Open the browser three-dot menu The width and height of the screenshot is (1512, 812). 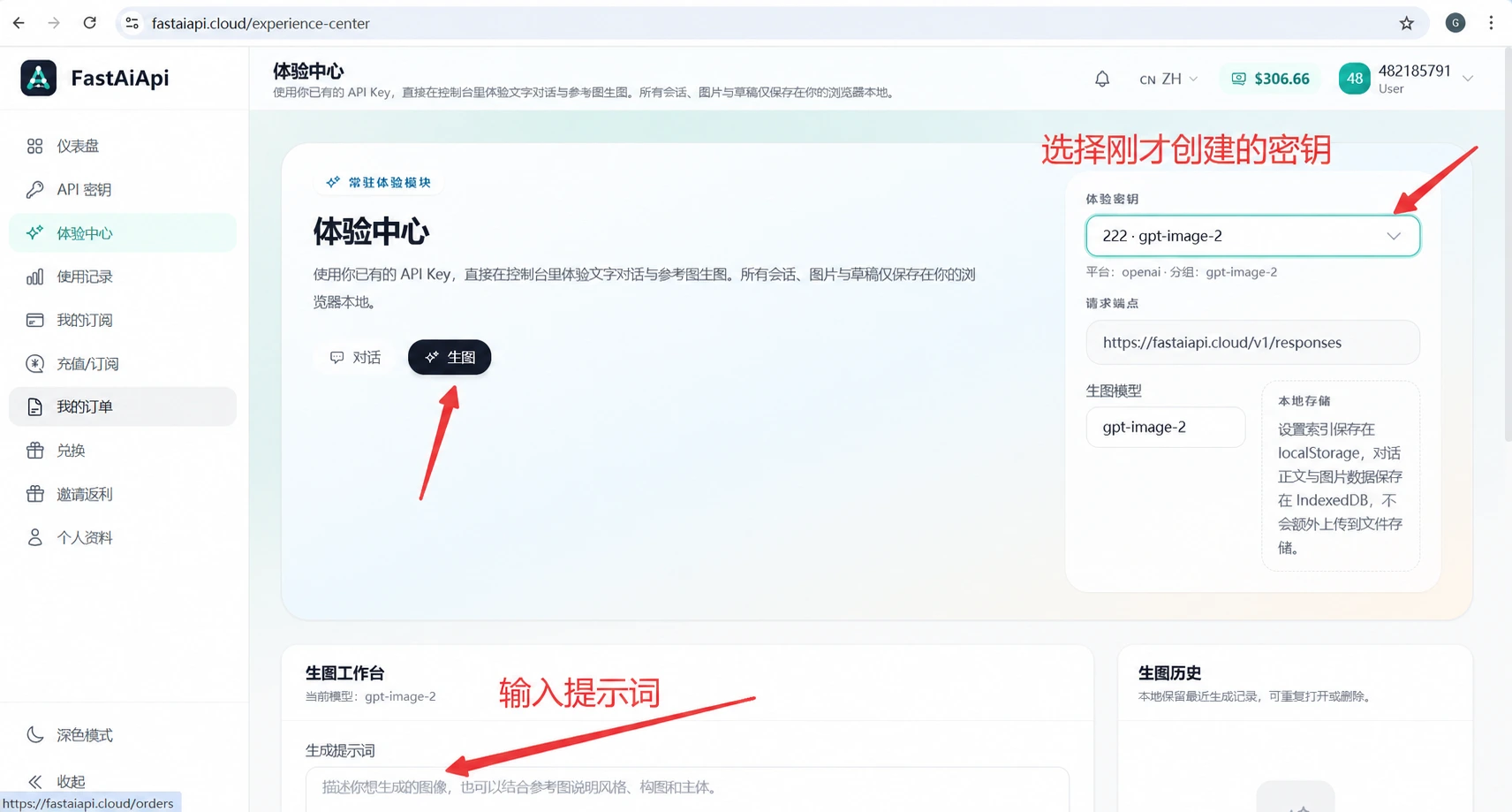pyautogui.click(x=1491, y=23)
